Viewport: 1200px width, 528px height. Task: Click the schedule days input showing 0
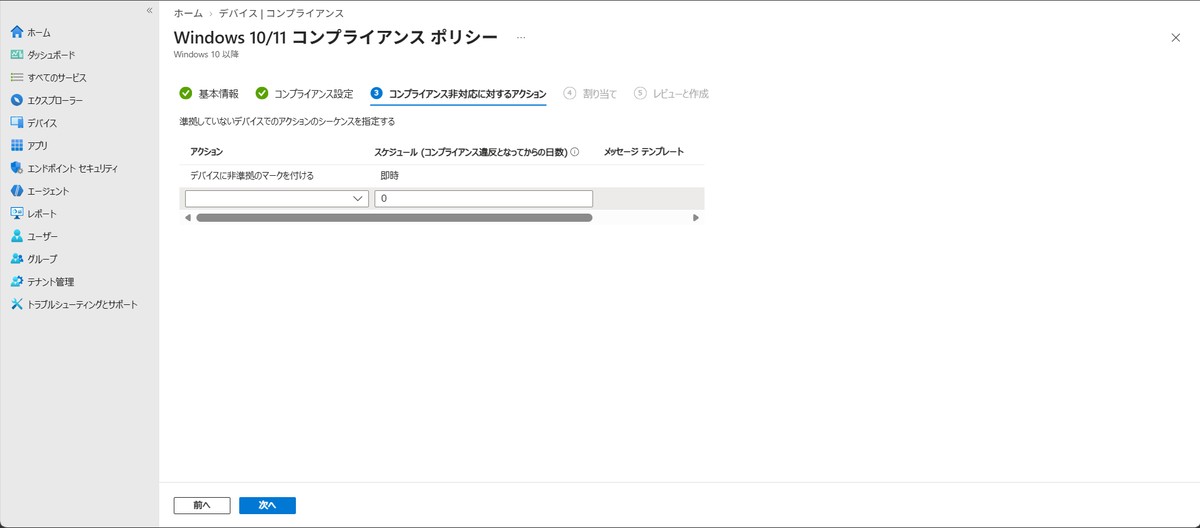pos(484,199)
